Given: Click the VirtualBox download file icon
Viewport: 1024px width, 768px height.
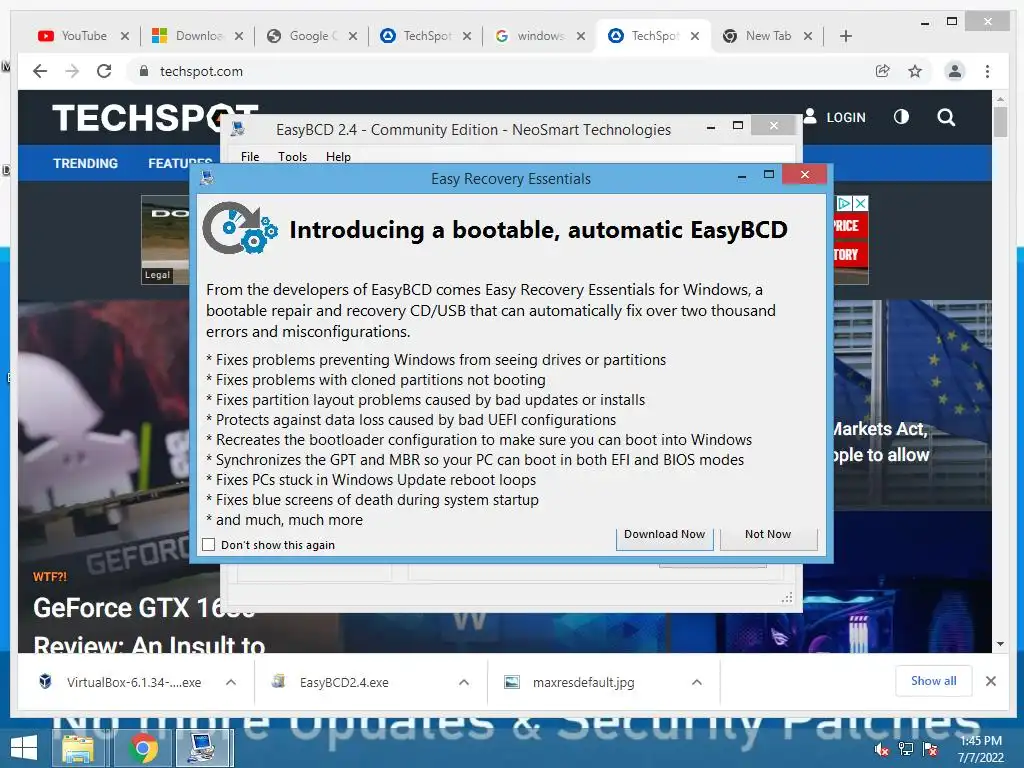Looking at the screenshot, I should point(45,682).
